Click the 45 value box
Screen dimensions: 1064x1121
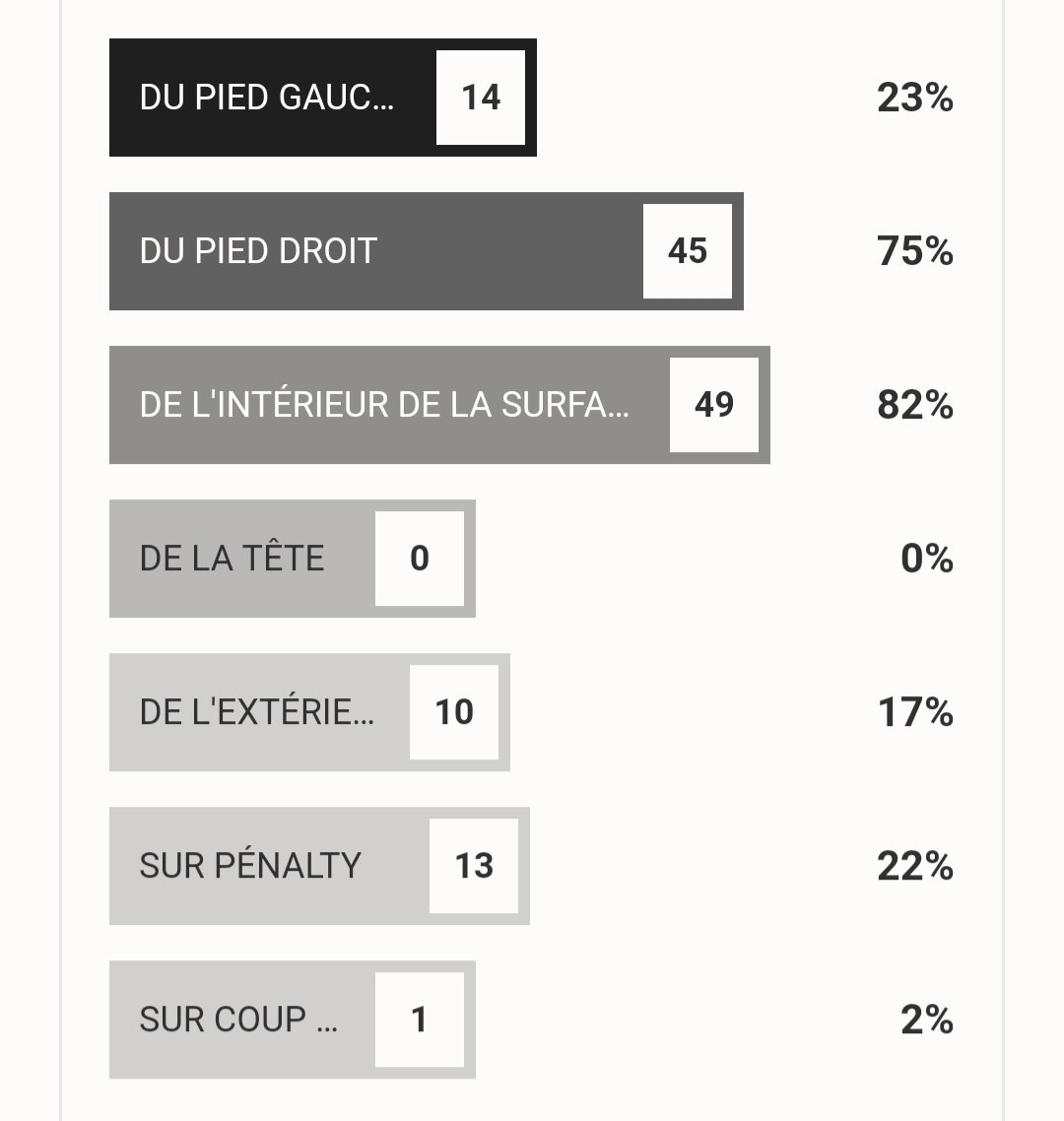coord(688,251)
